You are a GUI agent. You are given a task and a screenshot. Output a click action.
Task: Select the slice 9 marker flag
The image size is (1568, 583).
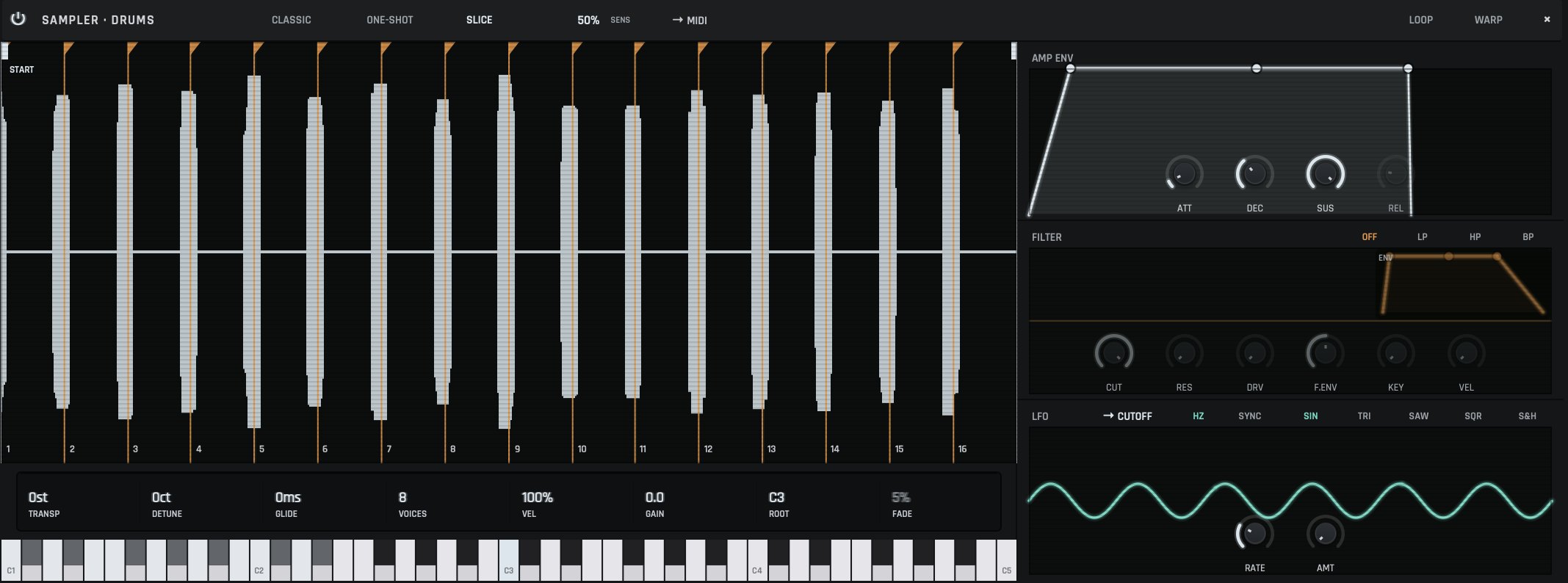pyautogui.click(x=513, y=48)
